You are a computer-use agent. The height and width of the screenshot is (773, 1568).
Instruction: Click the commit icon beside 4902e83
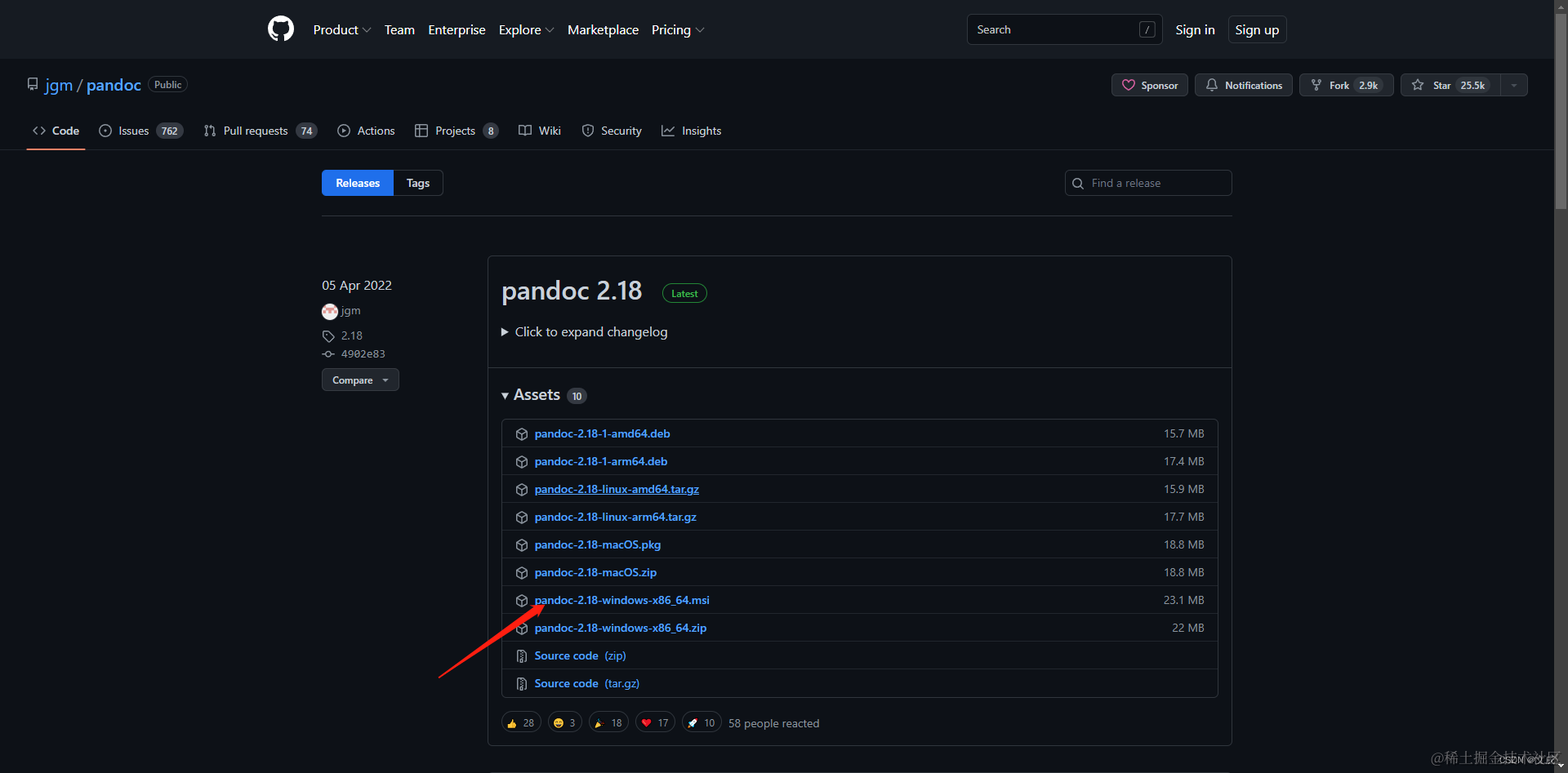(328, 354)
